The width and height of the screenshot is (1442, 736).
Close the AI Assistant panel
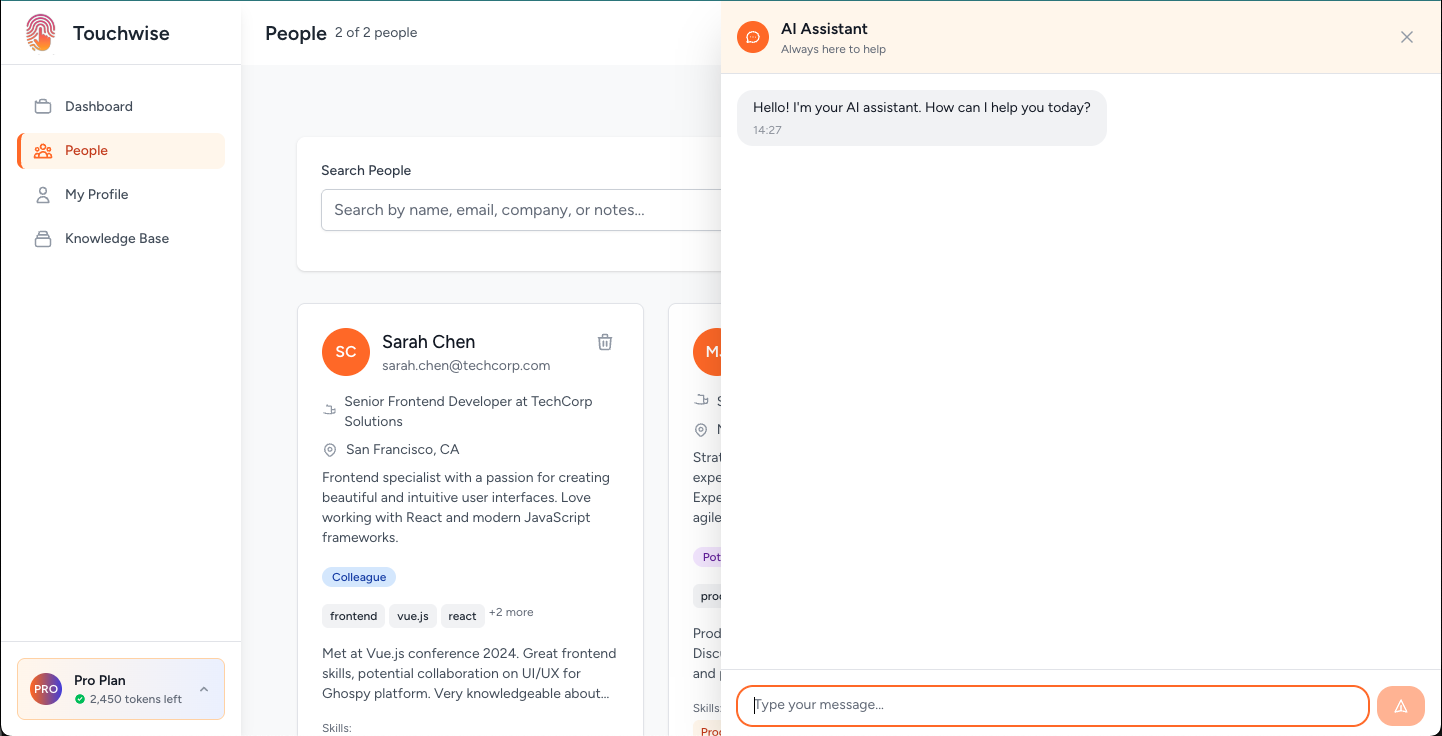1406,37
